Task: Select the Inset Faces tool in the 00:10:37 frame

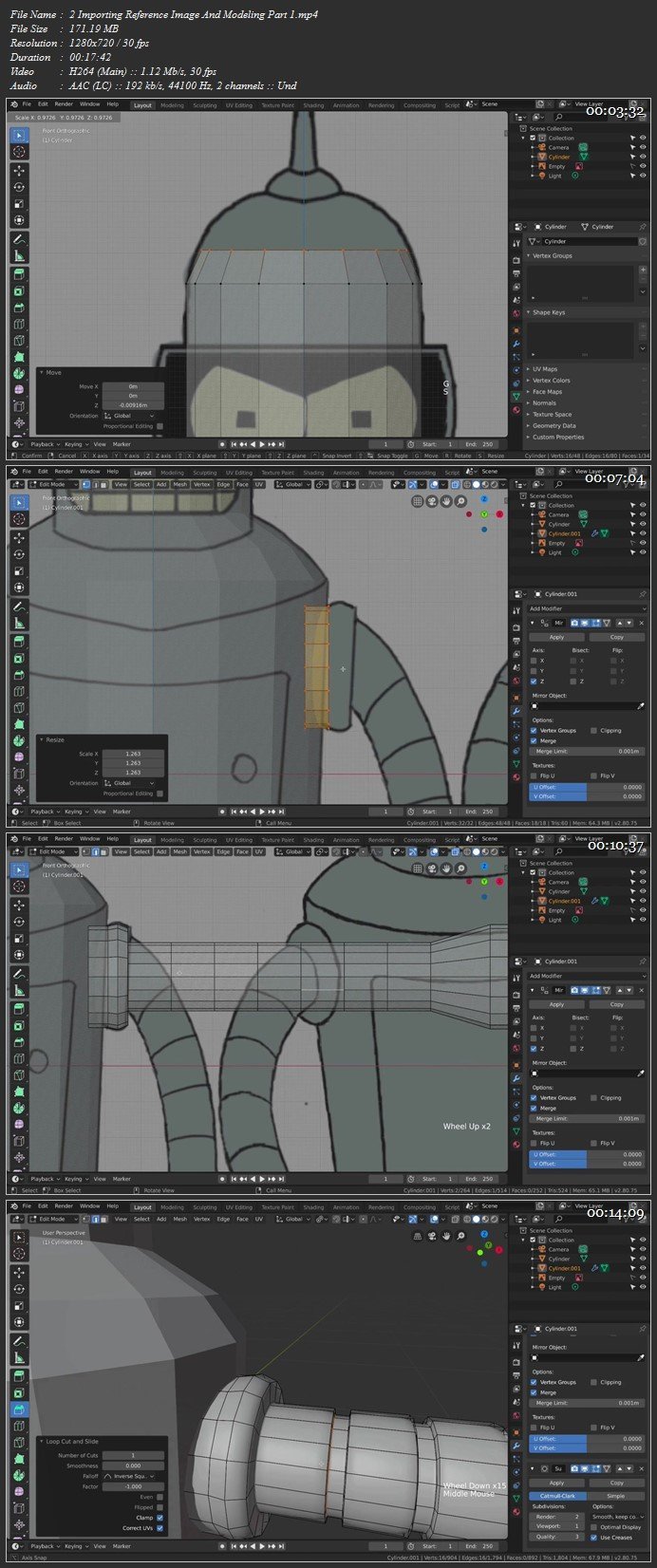Action: [19, 1026]
